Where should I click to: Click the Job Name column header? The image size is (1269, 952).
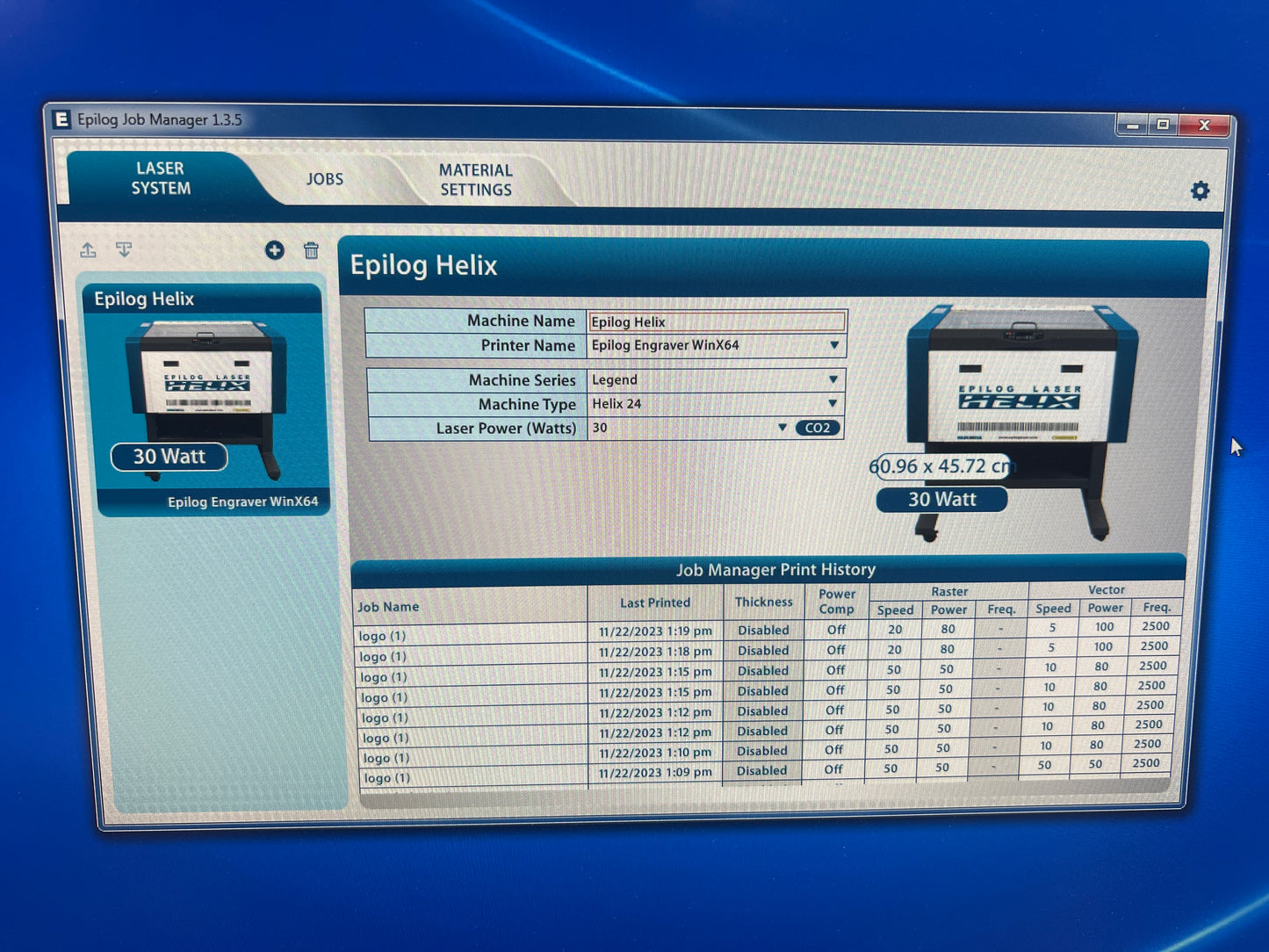(x=388, y=607)
